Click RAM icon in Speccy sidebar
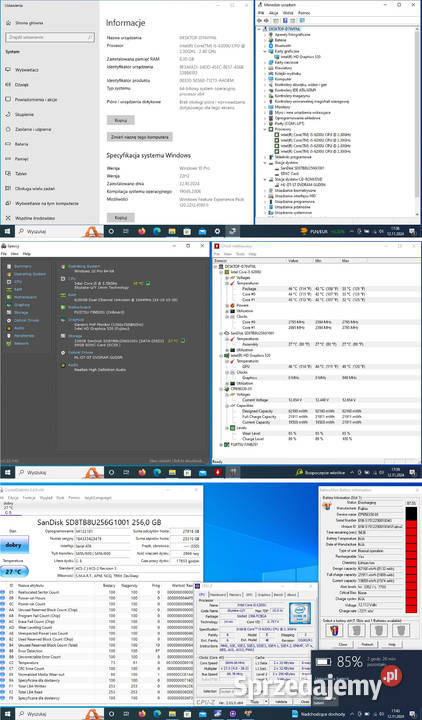The width and height of the screenshot is (422, 720). tap(9, 289)
